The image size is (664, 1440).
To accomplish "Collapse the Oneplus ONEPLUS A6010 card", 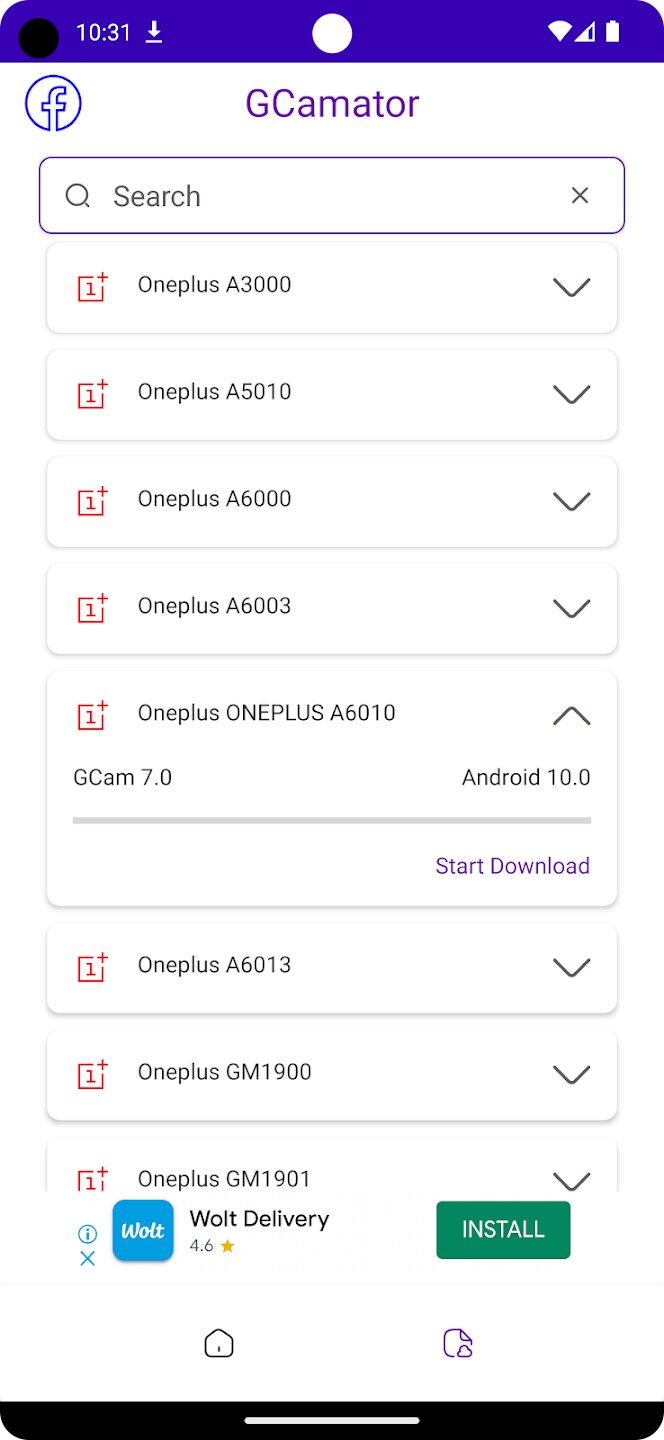I will point(571,715).
